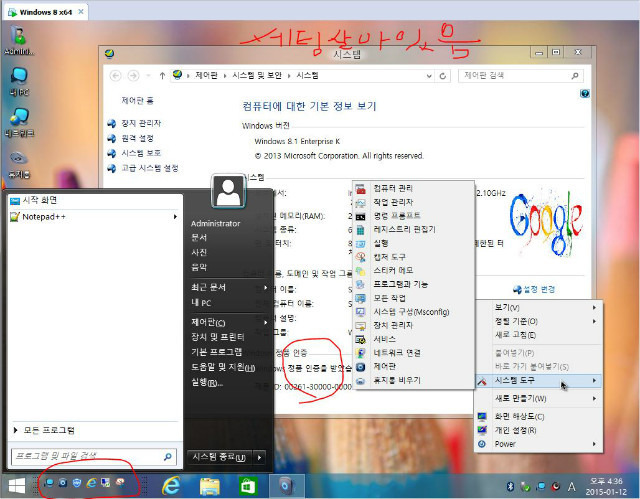The width and height of the screenshot is (640, 499).
Task: Click the up arrow in System window
Action: point(162,75)
